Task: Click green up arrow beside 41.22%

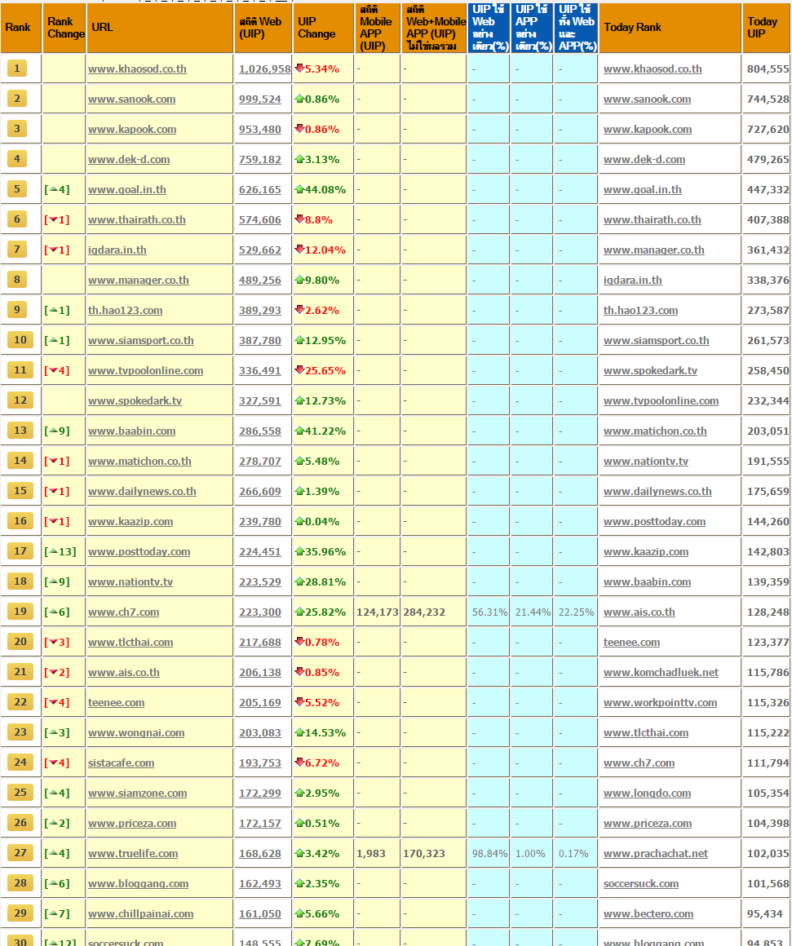Action: coord(300,431)
